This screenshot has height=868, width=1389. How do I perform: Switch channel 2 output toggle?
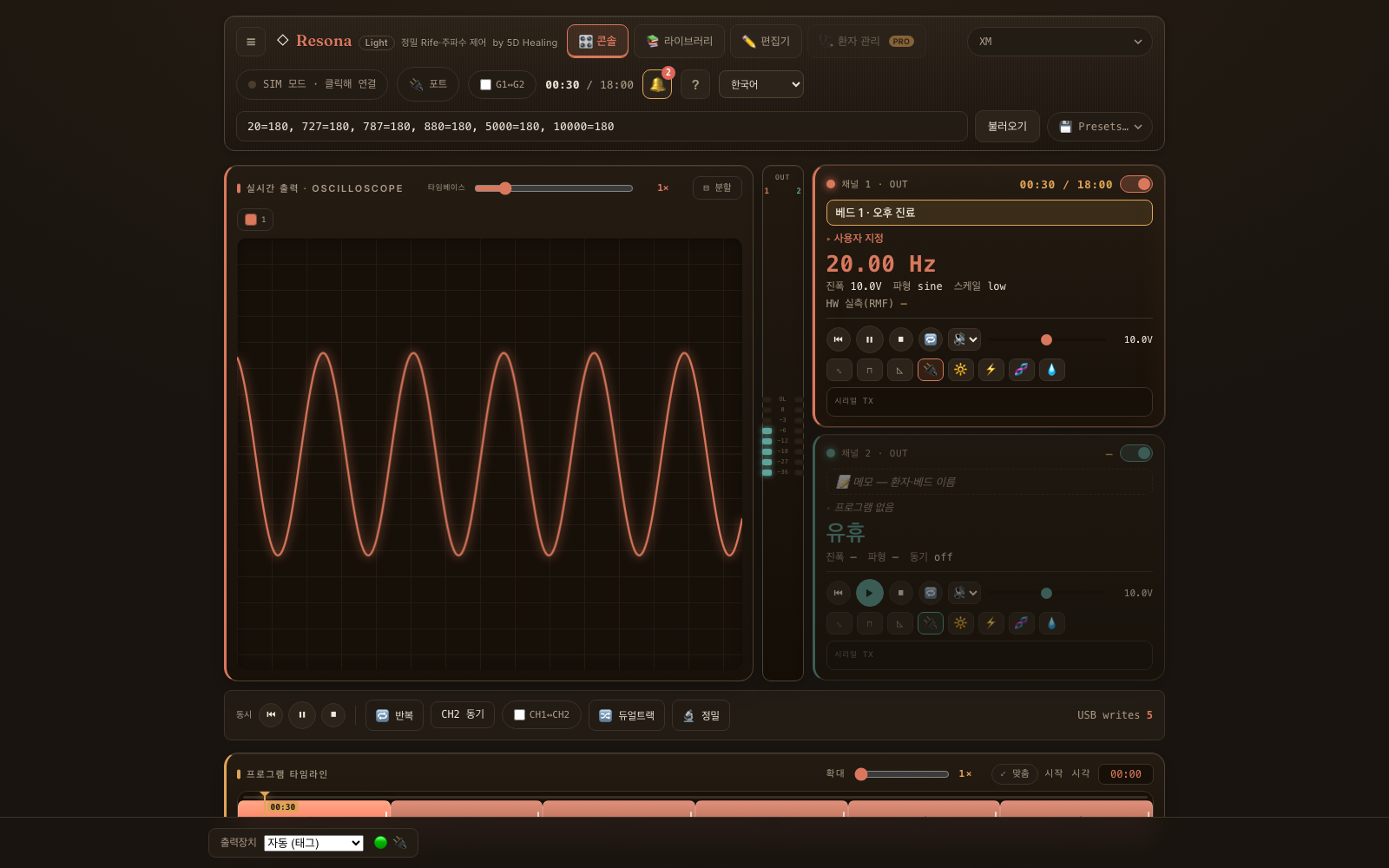pyautogui.click(x=1136, y=453)
